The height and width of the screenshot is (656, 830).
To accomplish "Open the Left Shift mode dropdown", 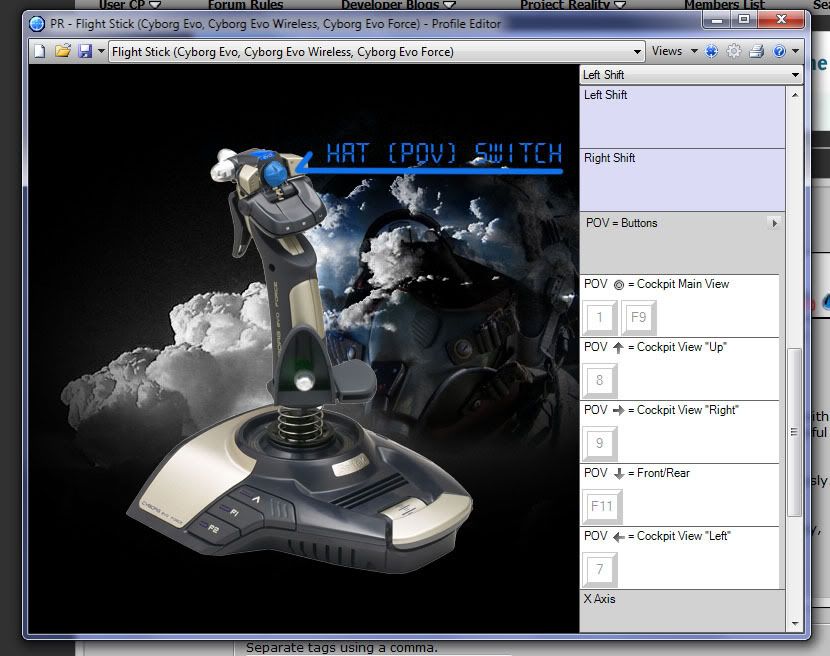I will point(795,75).
